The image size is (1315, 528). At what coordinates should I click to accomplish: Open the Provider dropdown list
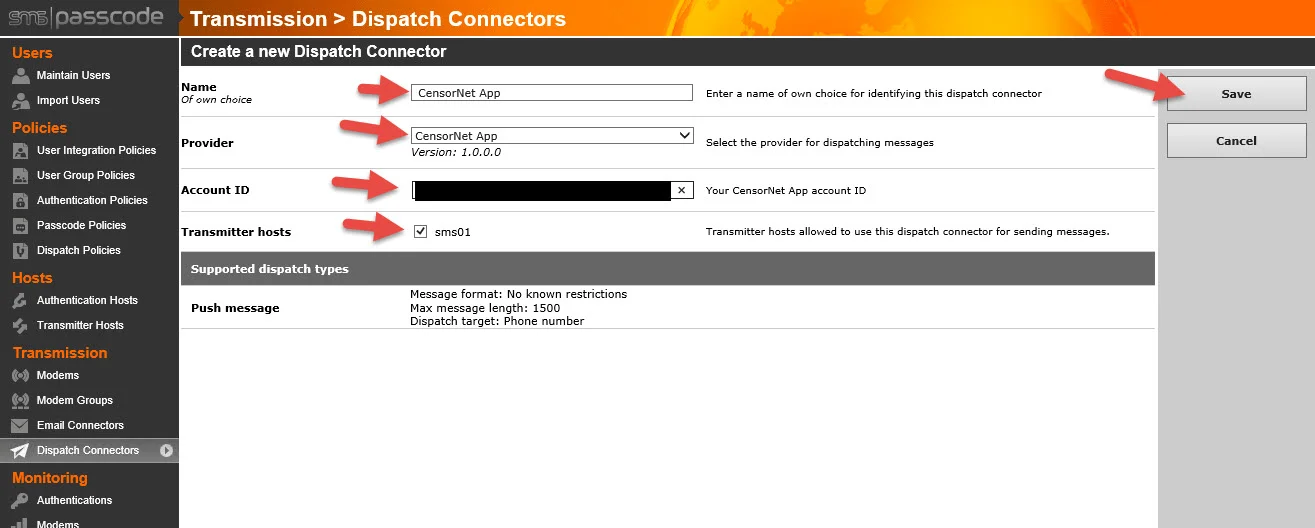pos(552,136)
